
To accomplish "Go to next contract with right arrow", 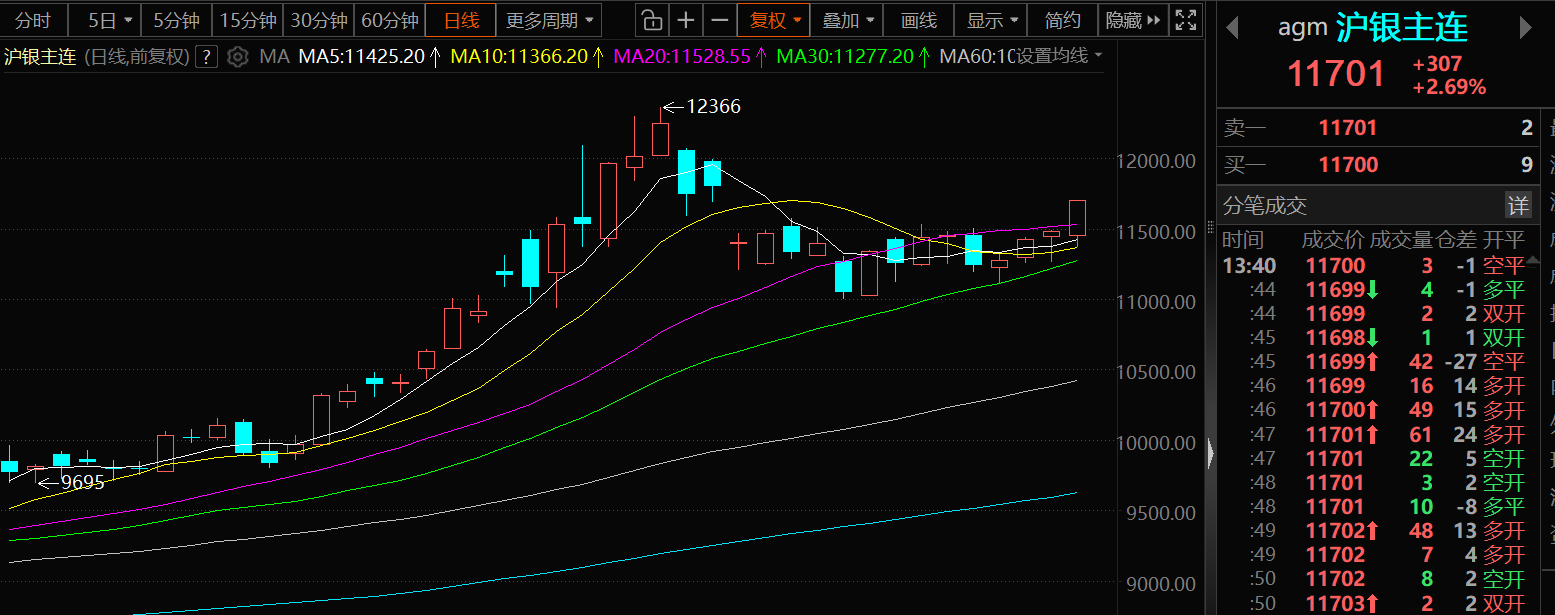I will point(1526,28).
